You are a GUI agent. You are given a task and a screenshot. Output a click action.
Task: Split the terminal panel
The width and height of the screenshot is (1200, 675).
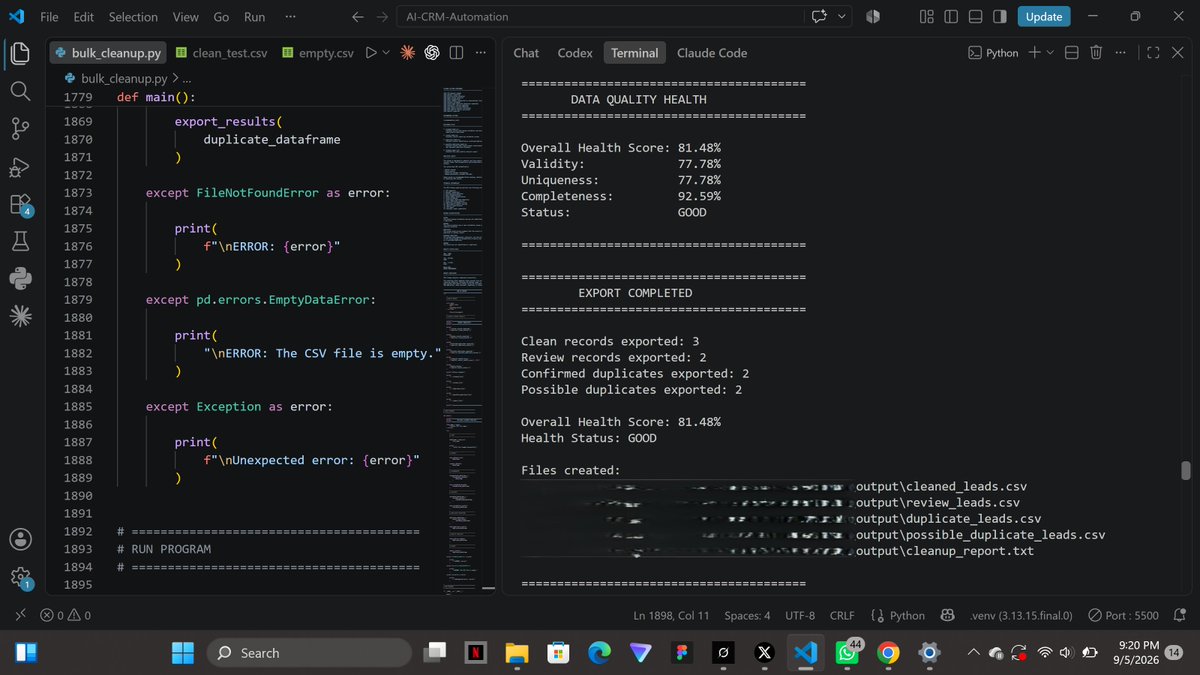1071,53
